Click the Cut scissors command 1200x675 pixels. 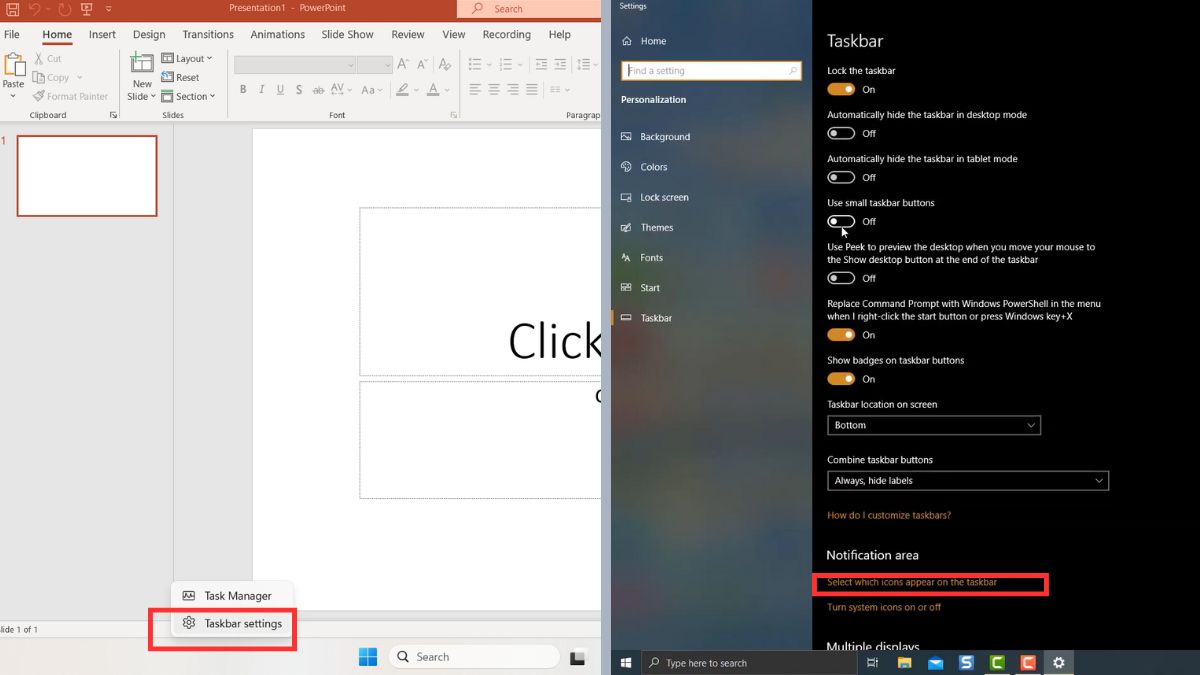click(47, 59)
